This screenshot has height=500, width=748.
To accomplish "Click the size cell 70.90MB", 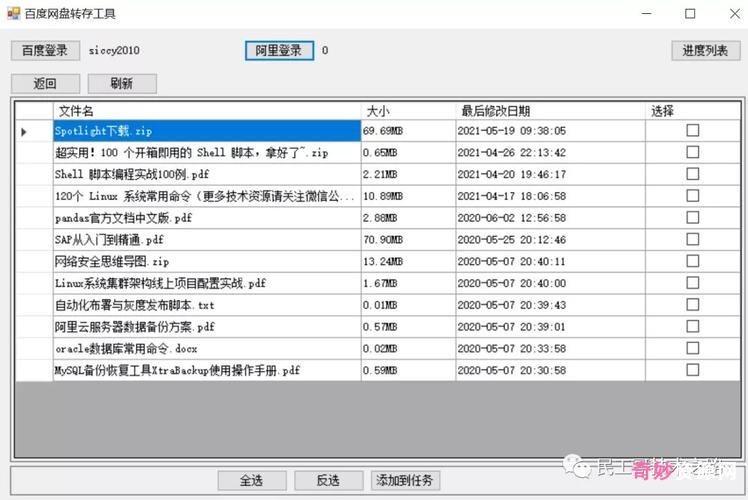I will pos(408,240).
